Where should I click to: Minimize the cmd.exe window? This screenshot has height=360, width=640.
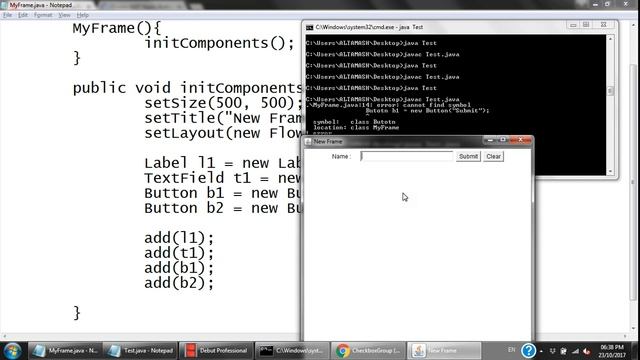pos(573,25)
